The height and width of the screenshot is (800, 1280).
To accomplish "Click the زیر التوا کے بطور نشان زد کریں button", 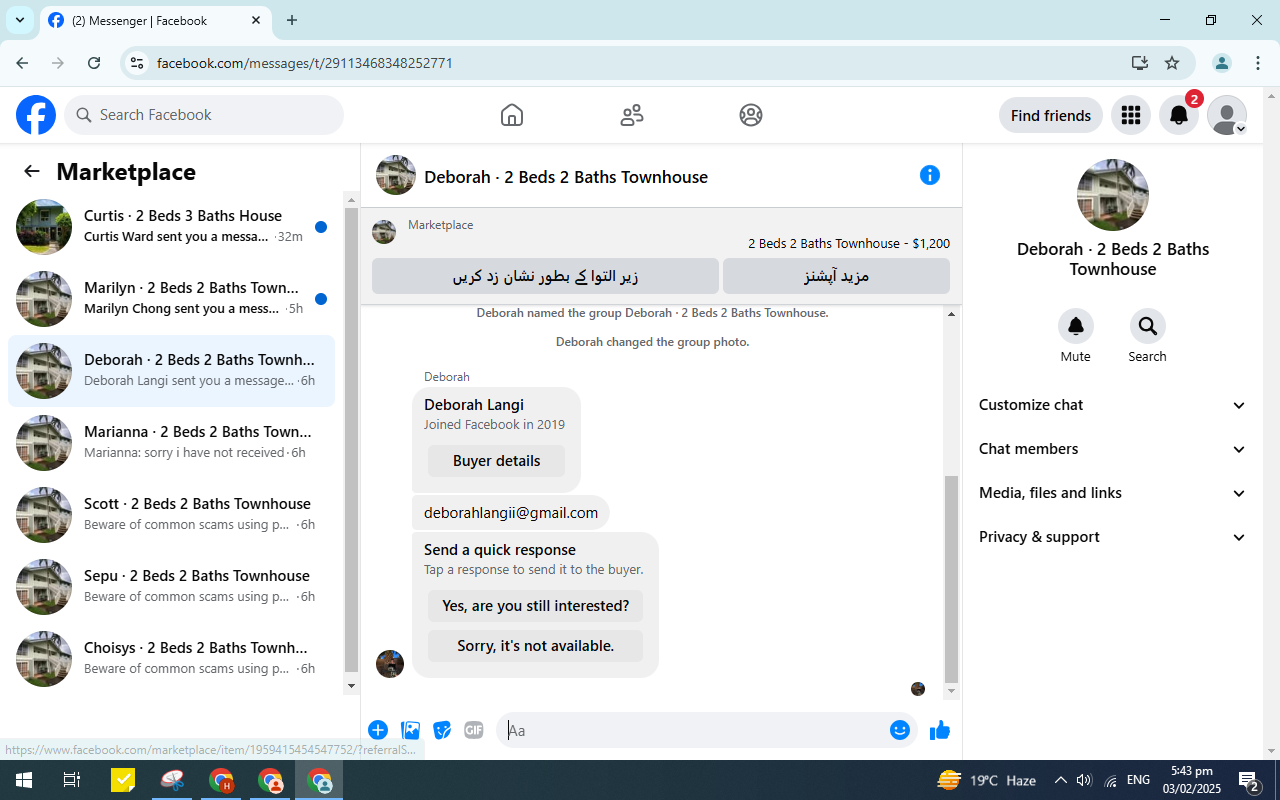I will [x=545, y=276].
